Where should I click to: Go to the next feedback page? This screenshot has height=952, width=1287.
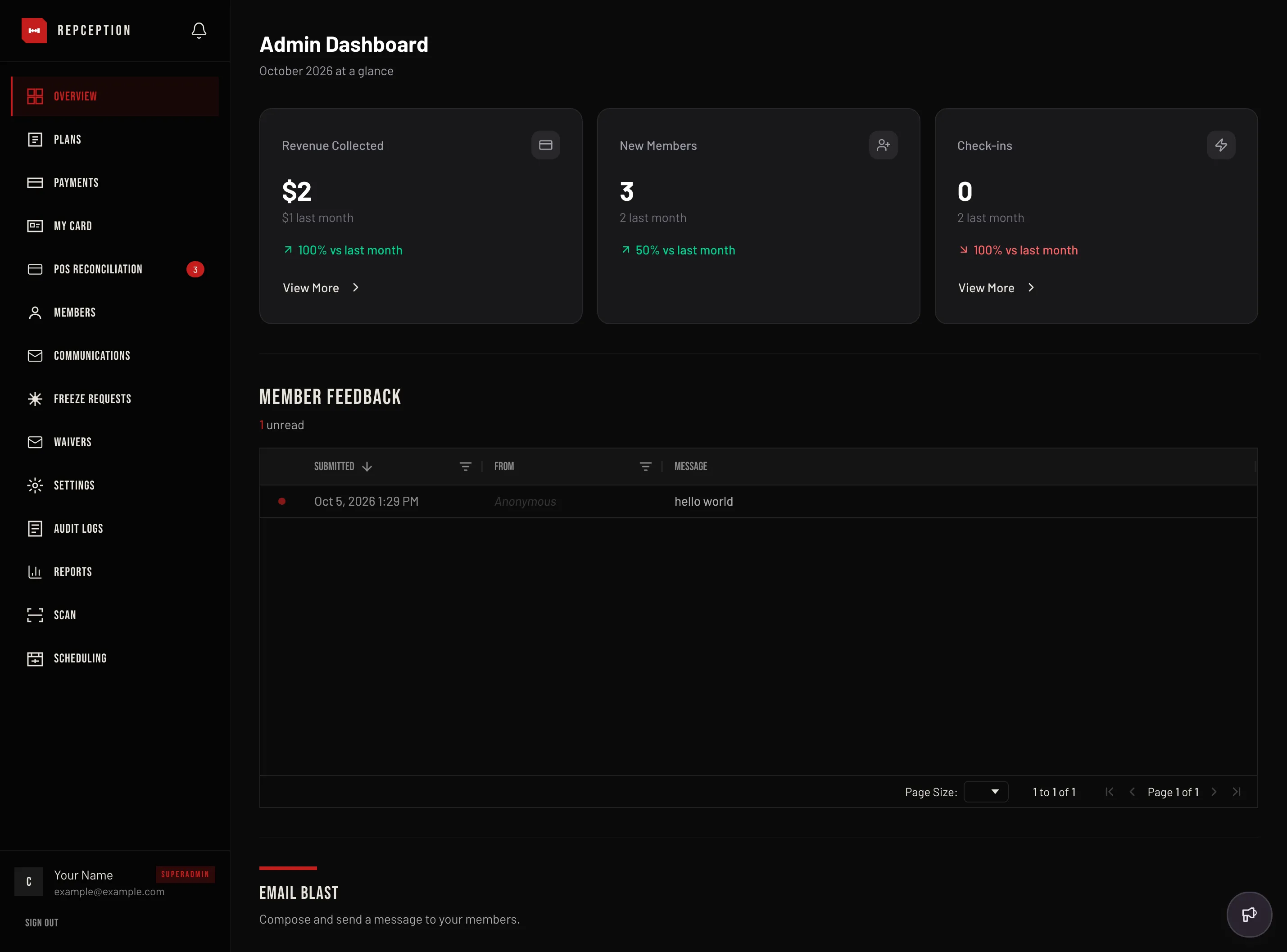tap(1214, 792)
